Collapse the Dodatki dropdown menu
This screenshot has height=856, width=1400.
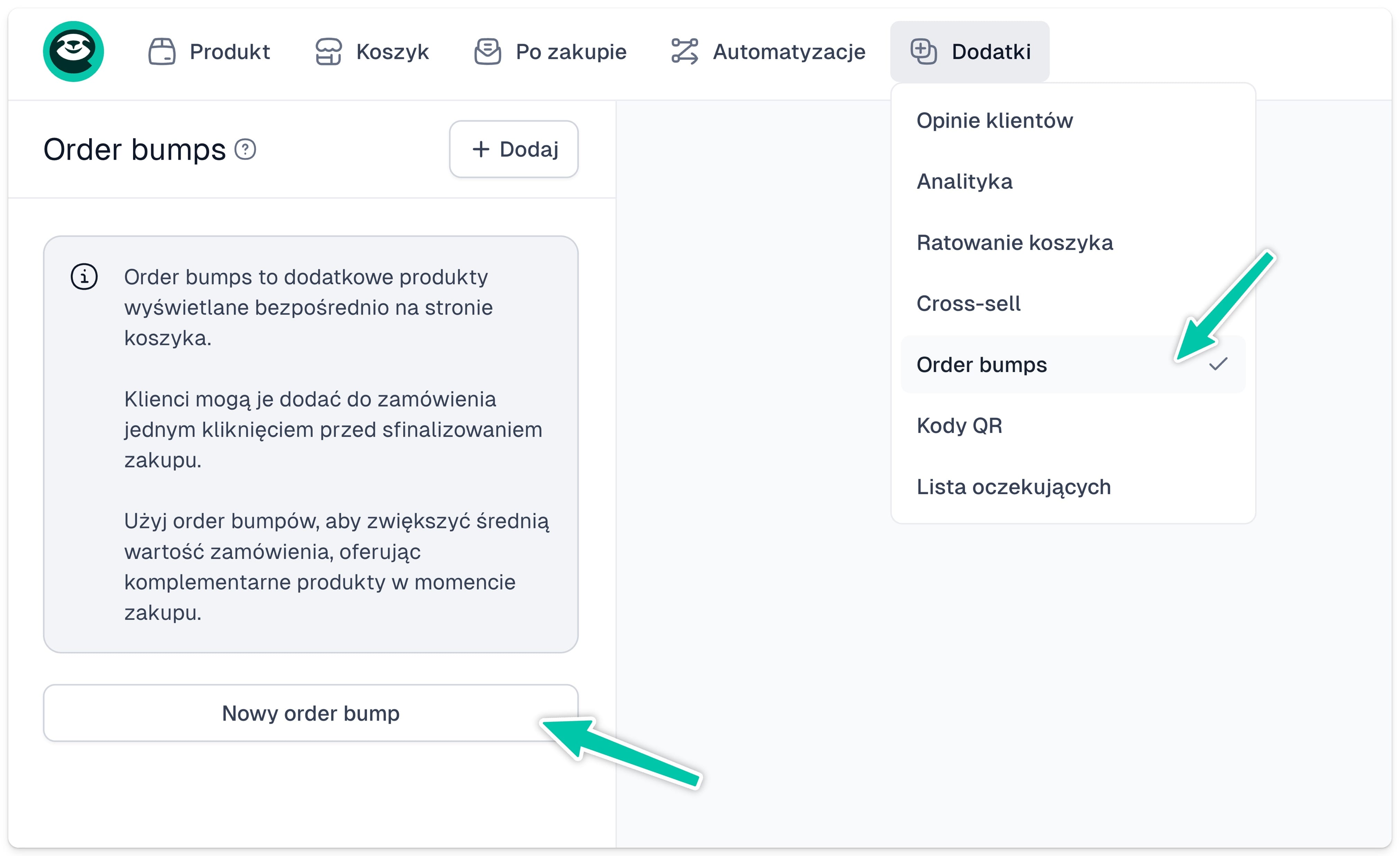point(969,52)
